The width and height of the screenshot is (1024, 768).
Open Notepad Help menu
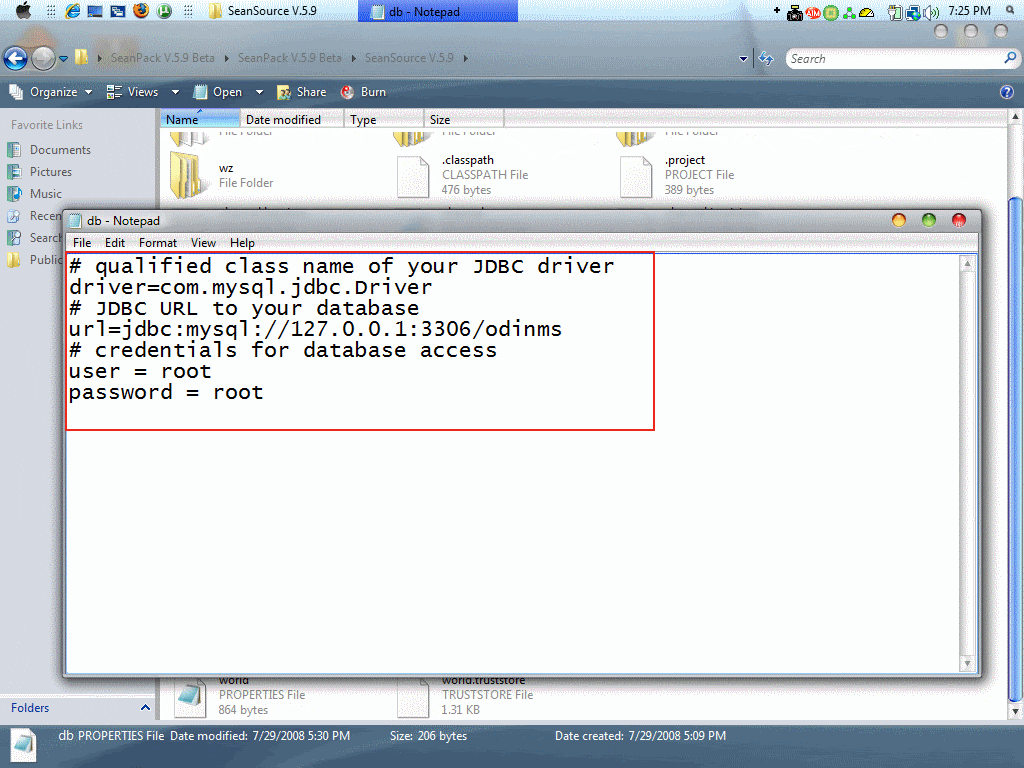coord(242,243)
